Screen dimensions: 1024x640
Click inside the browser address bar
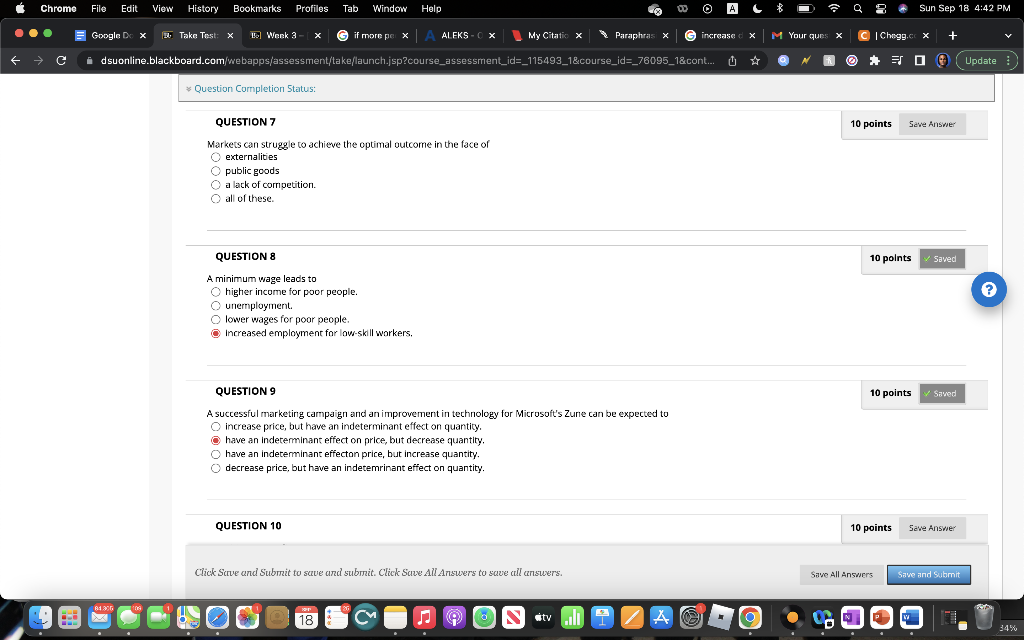coord(400,60)
